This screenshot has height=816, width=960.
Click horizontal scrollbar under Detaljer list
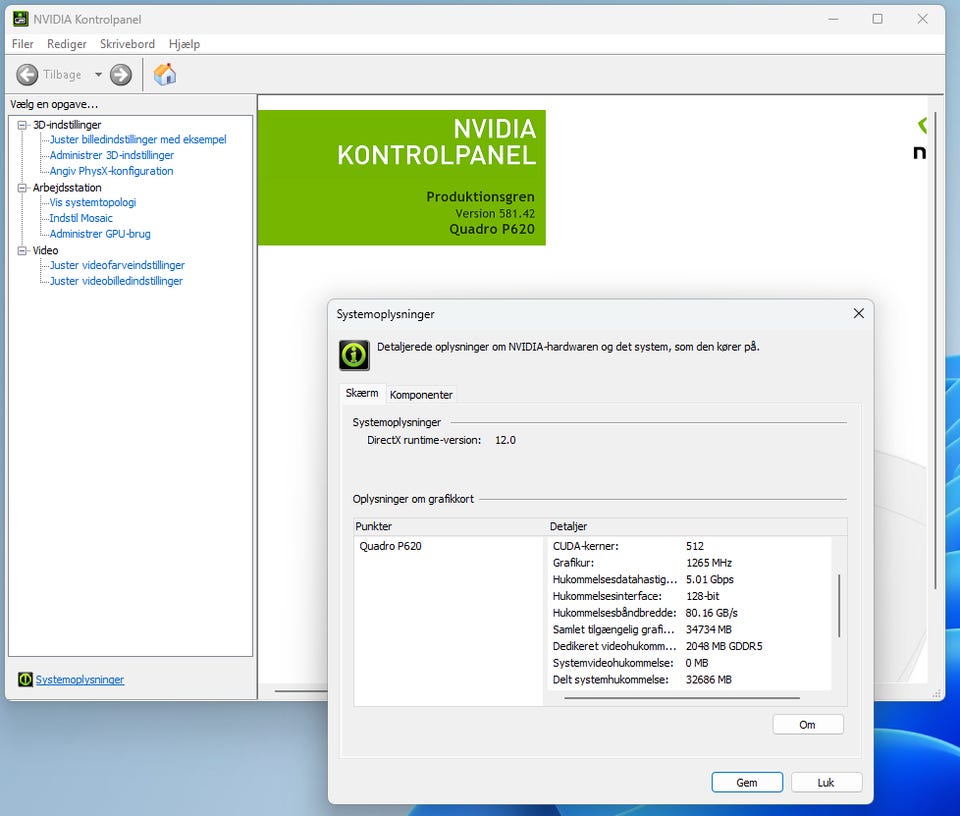coord(682,697)
